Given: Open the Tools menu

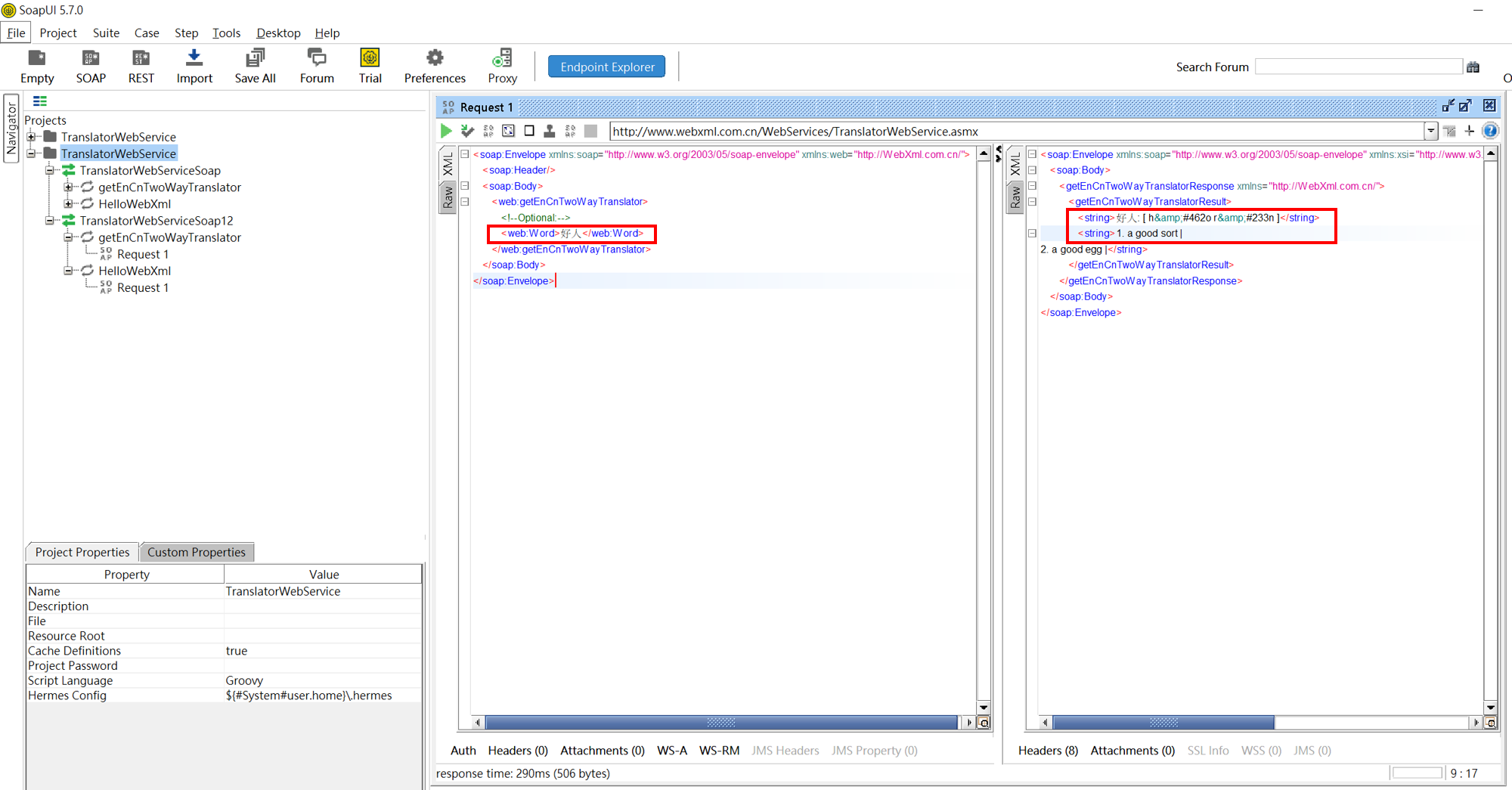Looking at the screenshot, I should click(x=226, y=33).
